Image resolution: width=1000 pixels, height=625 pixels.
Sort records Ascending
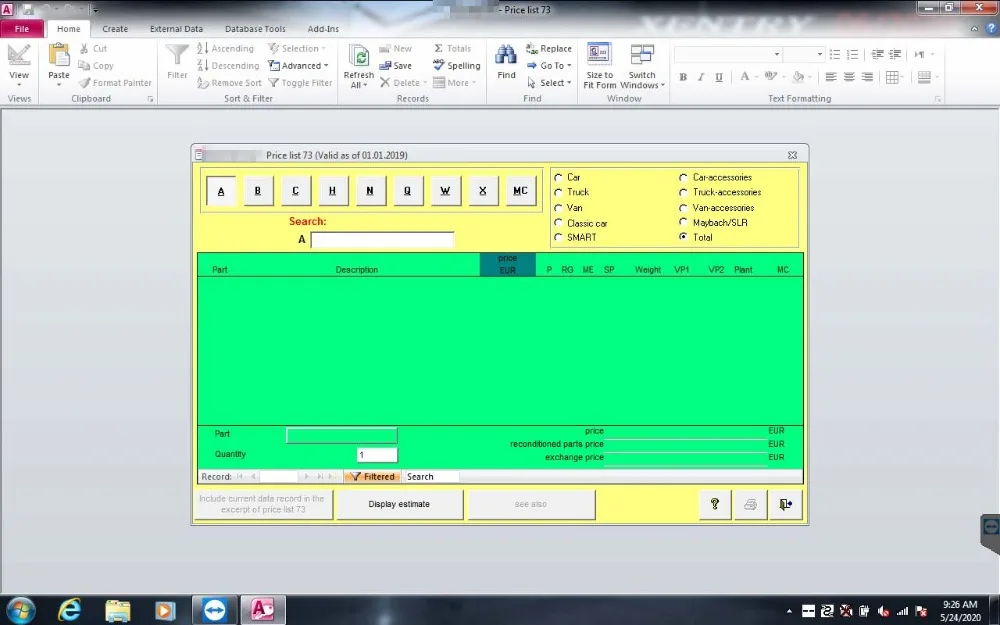pos(225,48)
